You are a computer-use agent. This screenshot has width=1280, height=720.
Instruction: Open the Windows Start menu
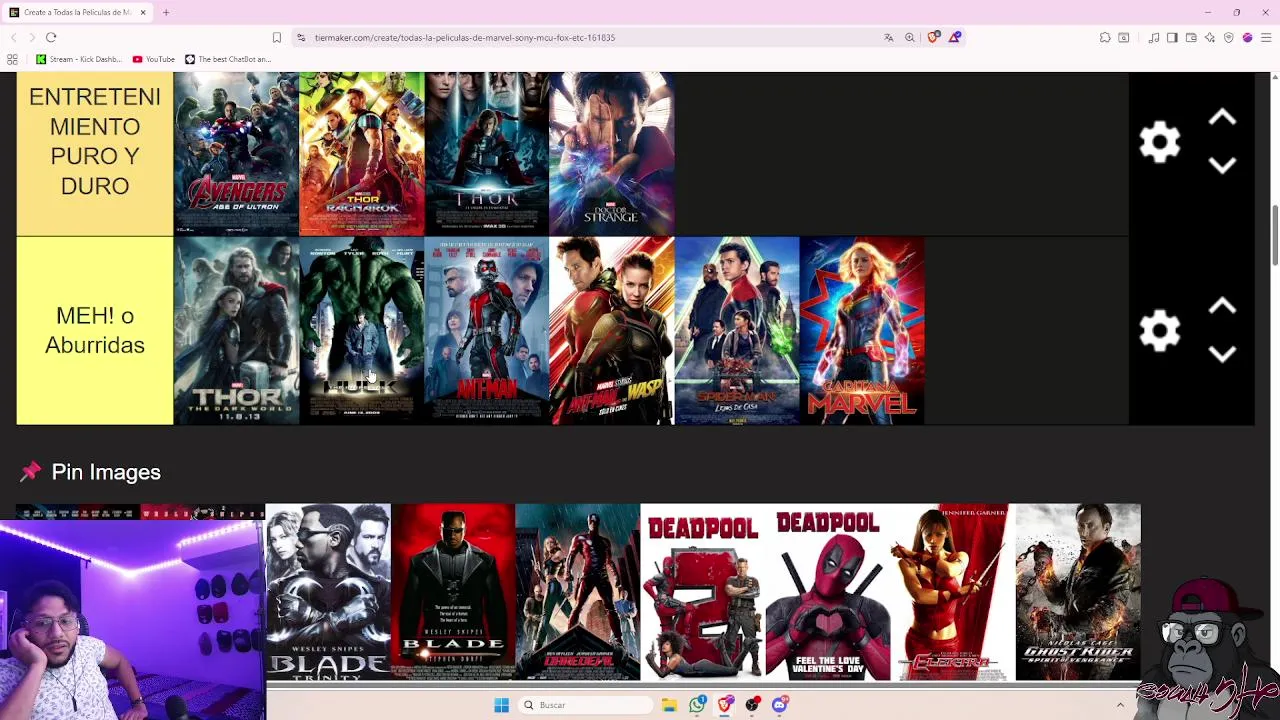pyautogui.click(x=502, y=705)
